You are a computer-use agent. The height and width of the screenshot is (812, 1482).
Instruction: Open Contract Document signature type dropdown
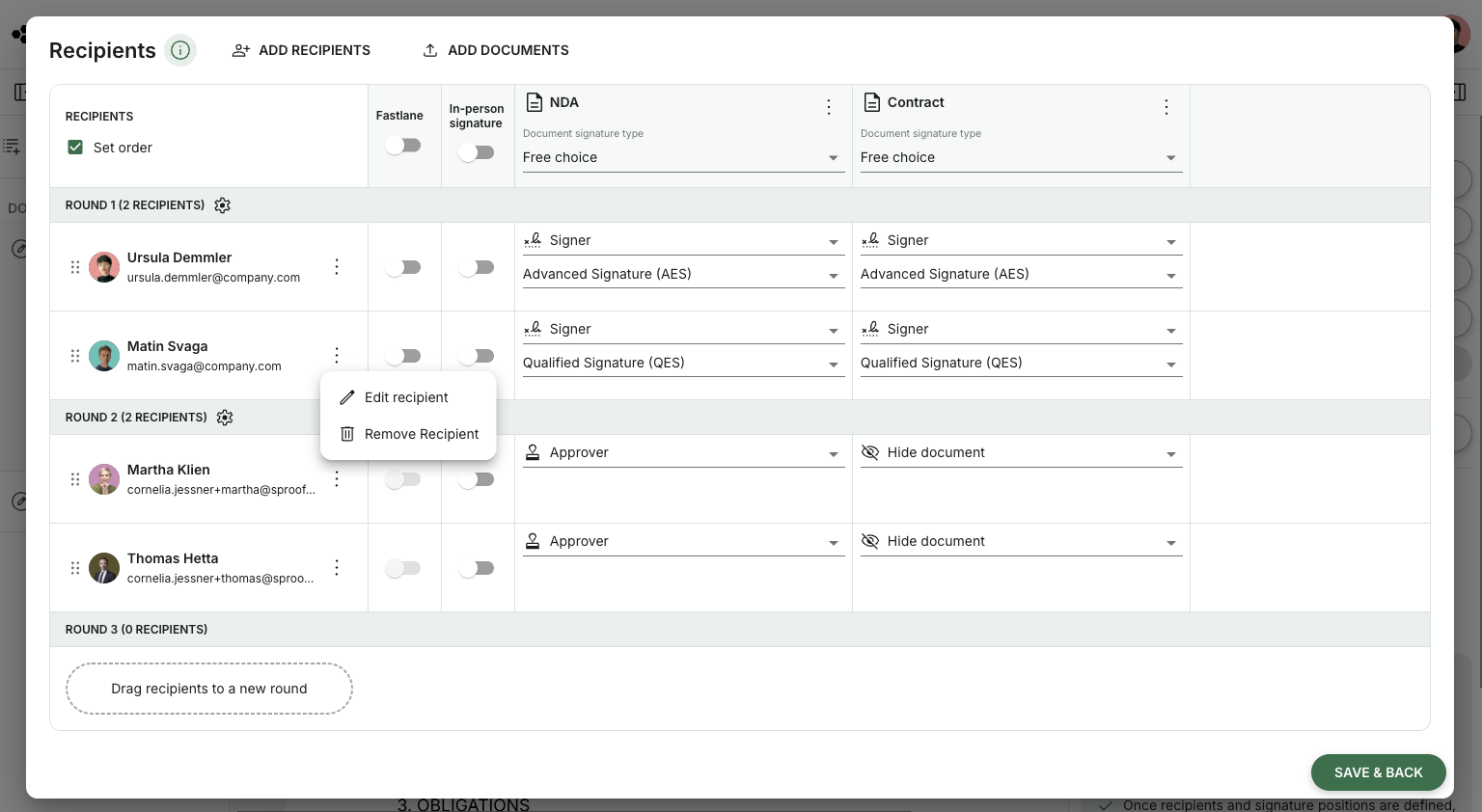pyautogui.click(x=1021, y=158)
